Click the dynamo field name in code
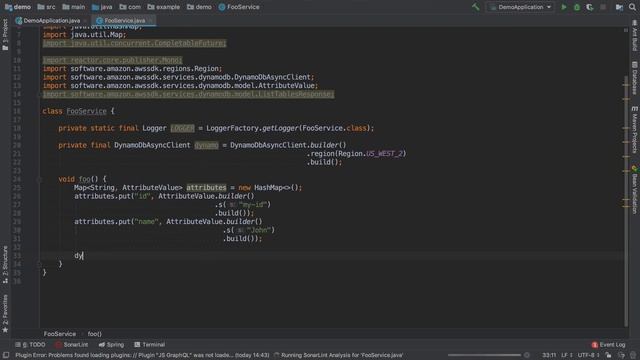 click(x=206, y=145)
